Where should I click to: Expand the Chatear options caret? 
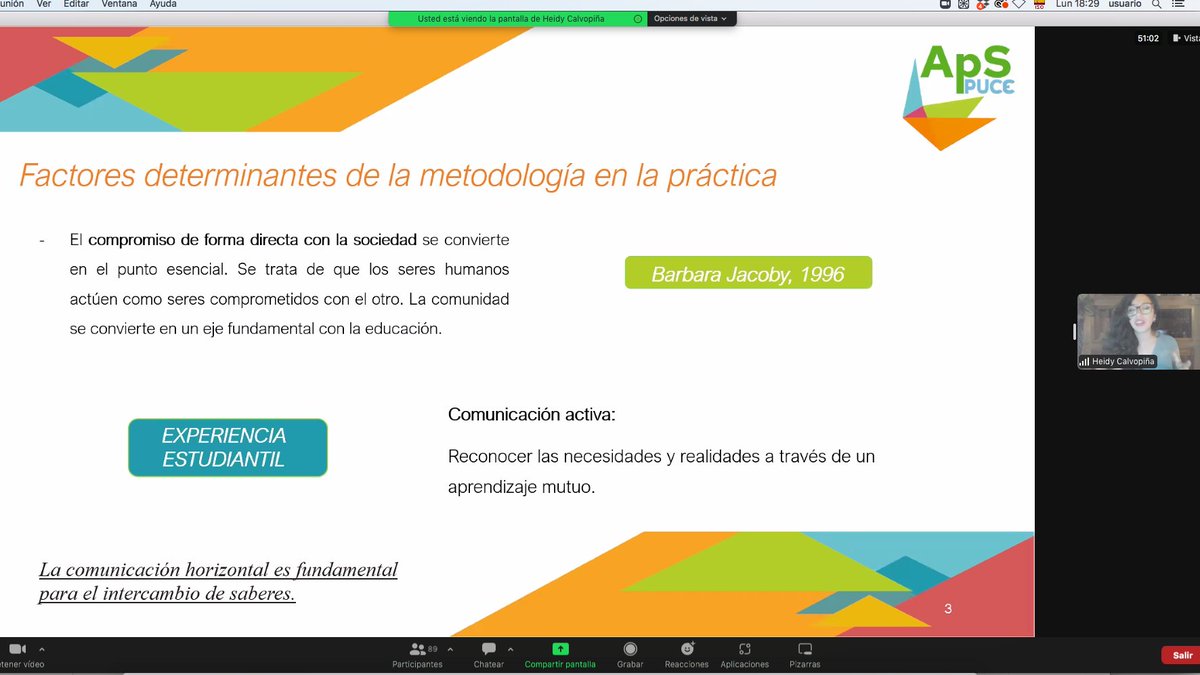click(x=511, y=648)
